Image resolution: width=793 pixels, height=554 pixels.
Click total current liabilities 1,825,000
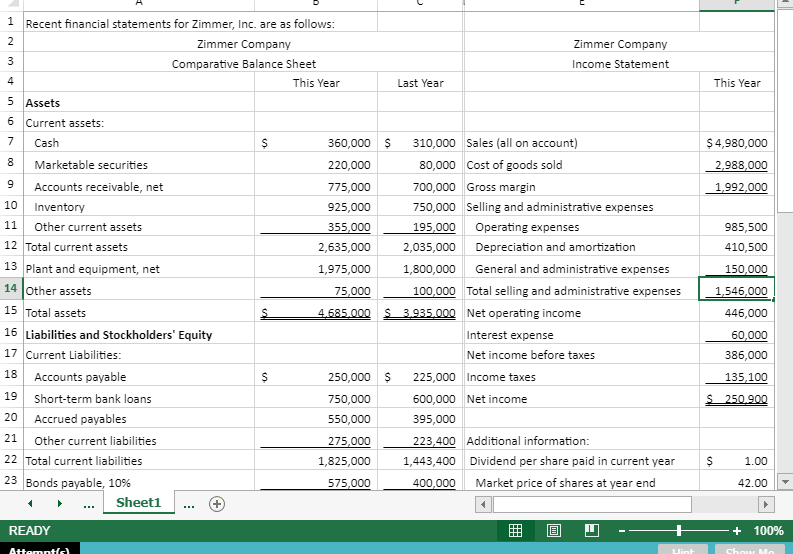pyautogui.click(x=316, y=460)
